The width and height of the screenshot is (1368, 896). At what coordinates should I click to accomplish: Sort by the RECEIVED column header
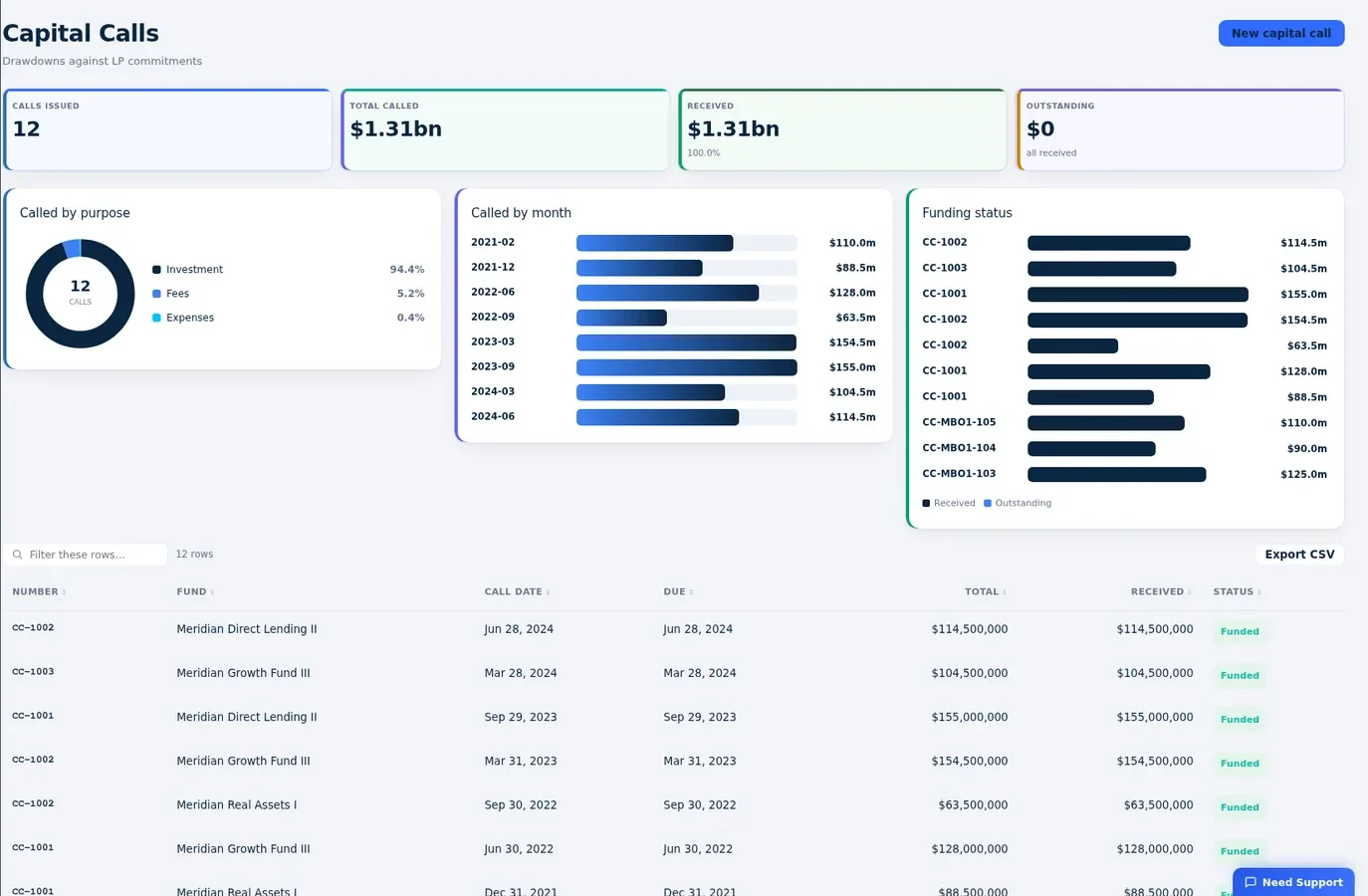tap(1161, 591)
